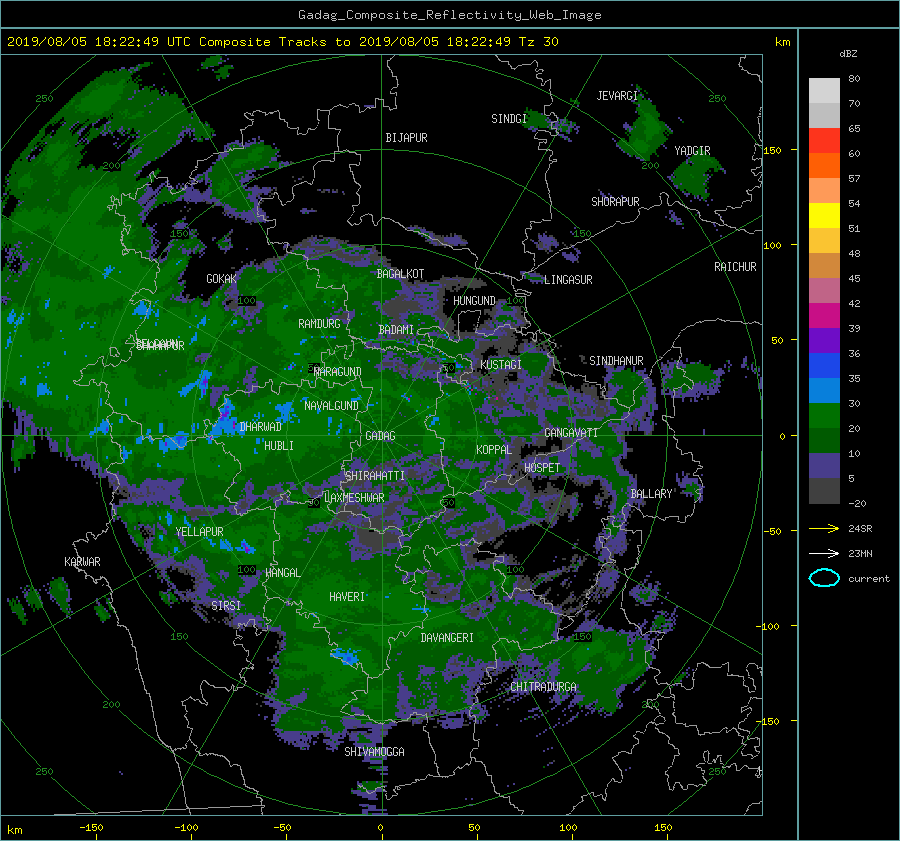Viewport: 900px width, 841px height.
Task: Click the 24SR yellow arrow legend icon
Action: click(824, 529)
